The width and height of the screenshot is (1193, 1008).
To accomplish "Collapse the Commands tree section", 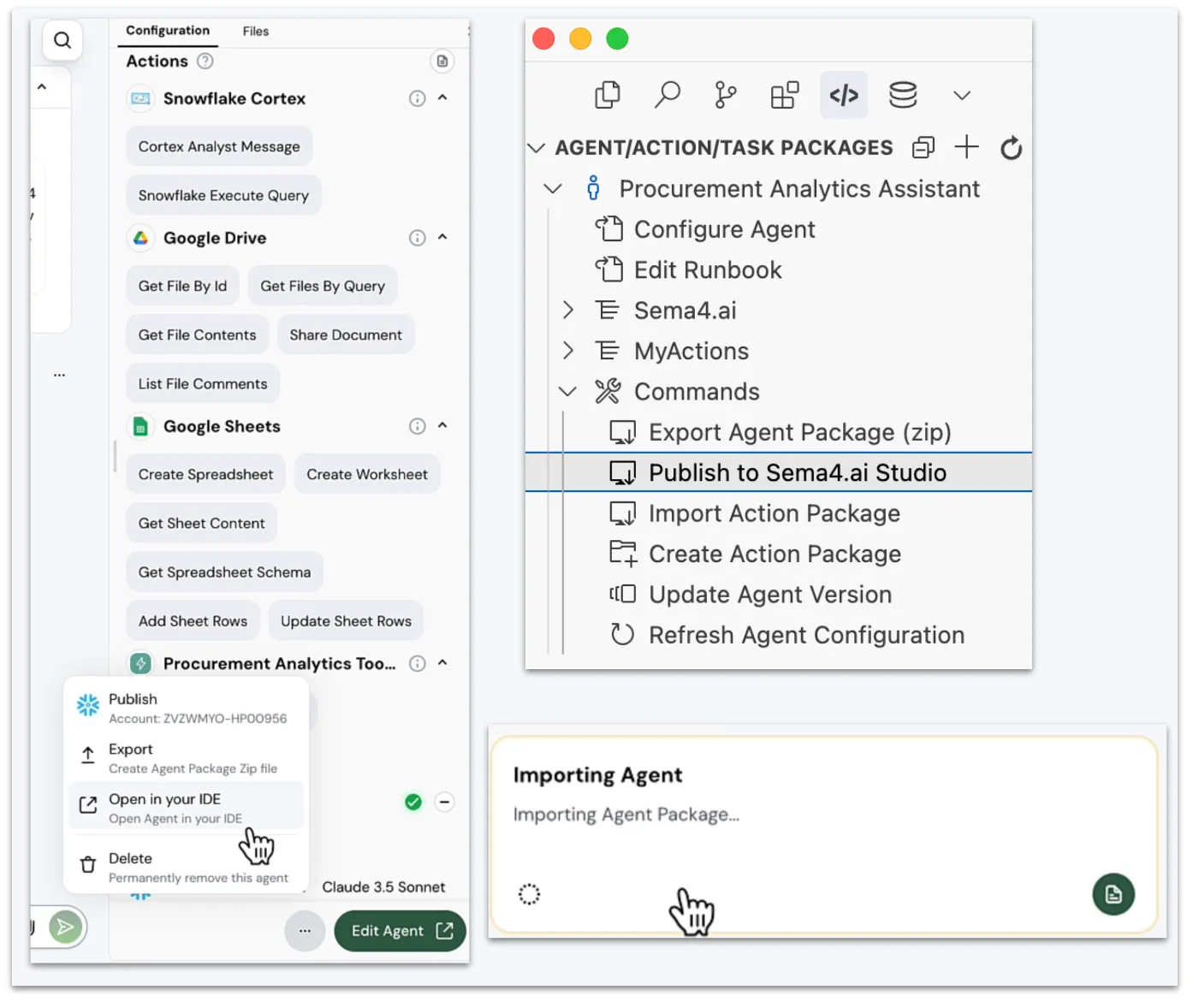I will (x=567, y=392).
